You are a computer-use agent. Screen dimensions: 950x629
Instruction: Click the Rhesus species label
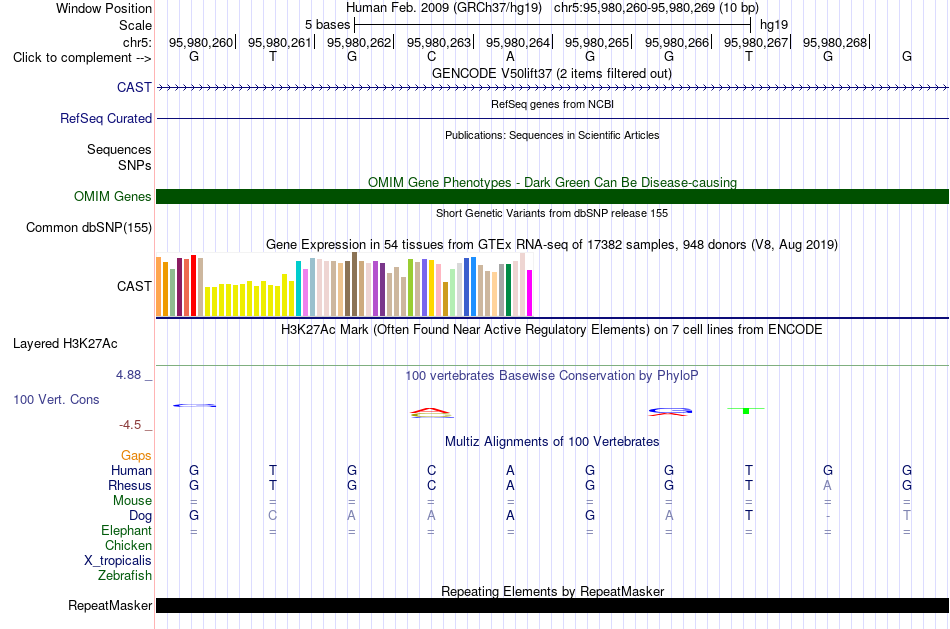pos(130,485)
